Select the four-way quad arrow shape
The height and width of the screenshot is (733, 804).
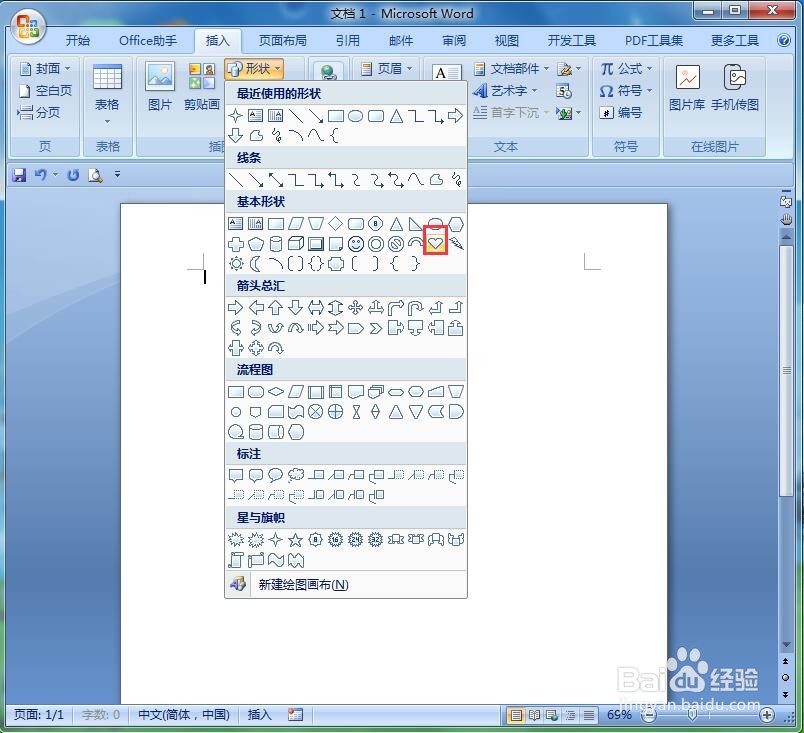pyautogui.click(x=355, y=308)
